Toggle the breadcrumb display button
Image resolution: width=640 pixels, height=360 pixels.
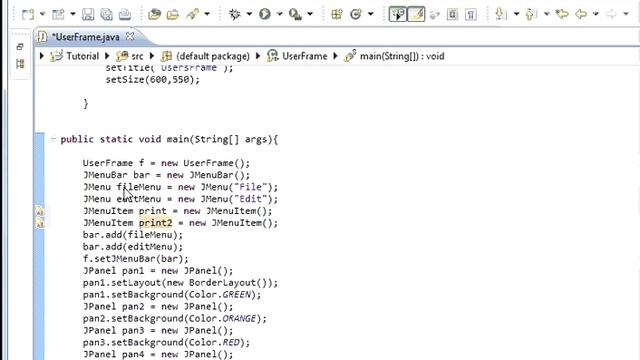pos(398,14)
